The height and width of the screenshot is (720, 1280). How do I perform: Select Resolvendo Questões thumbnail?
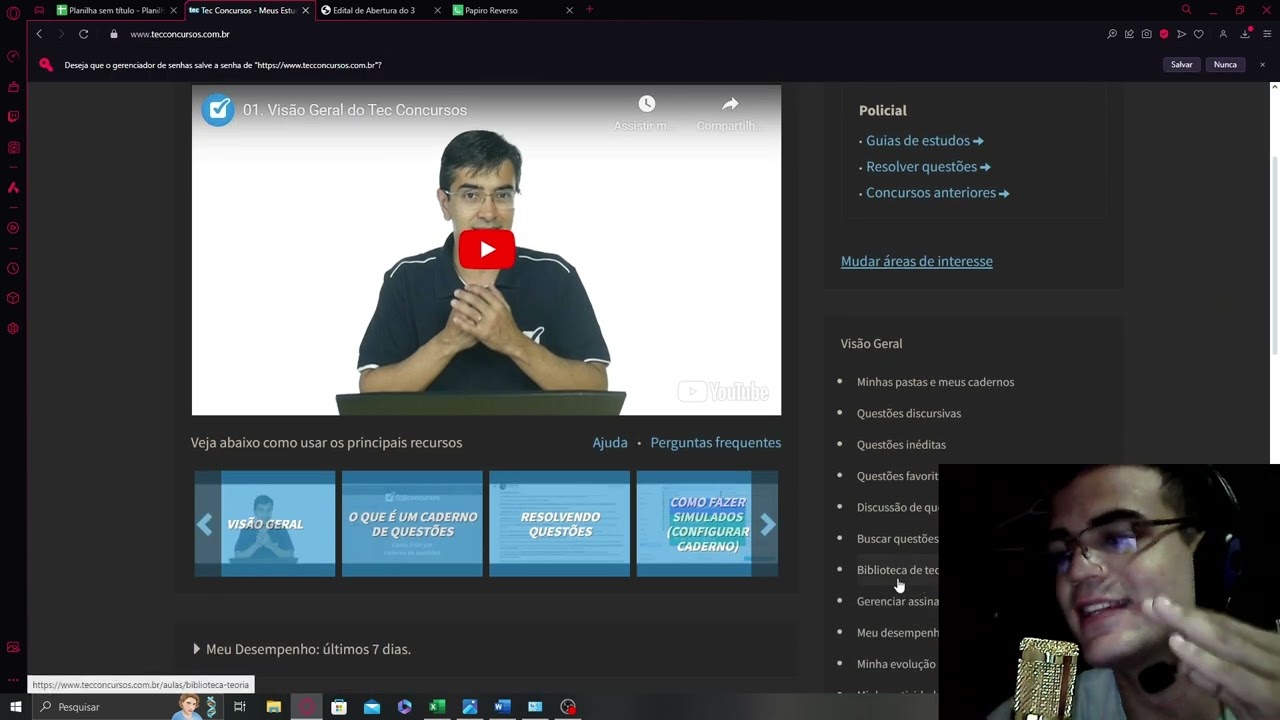[560, 524]
